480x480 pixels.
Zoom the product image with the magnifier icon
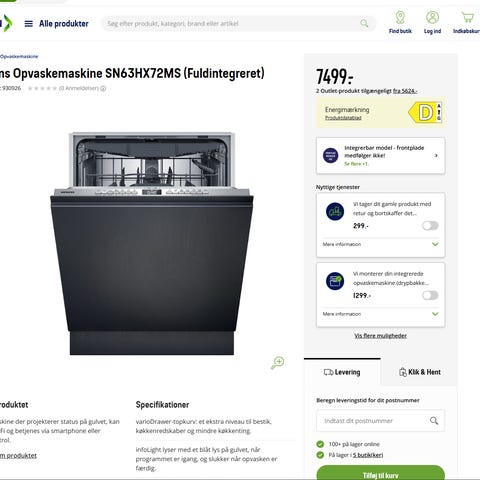coord(277,363)
